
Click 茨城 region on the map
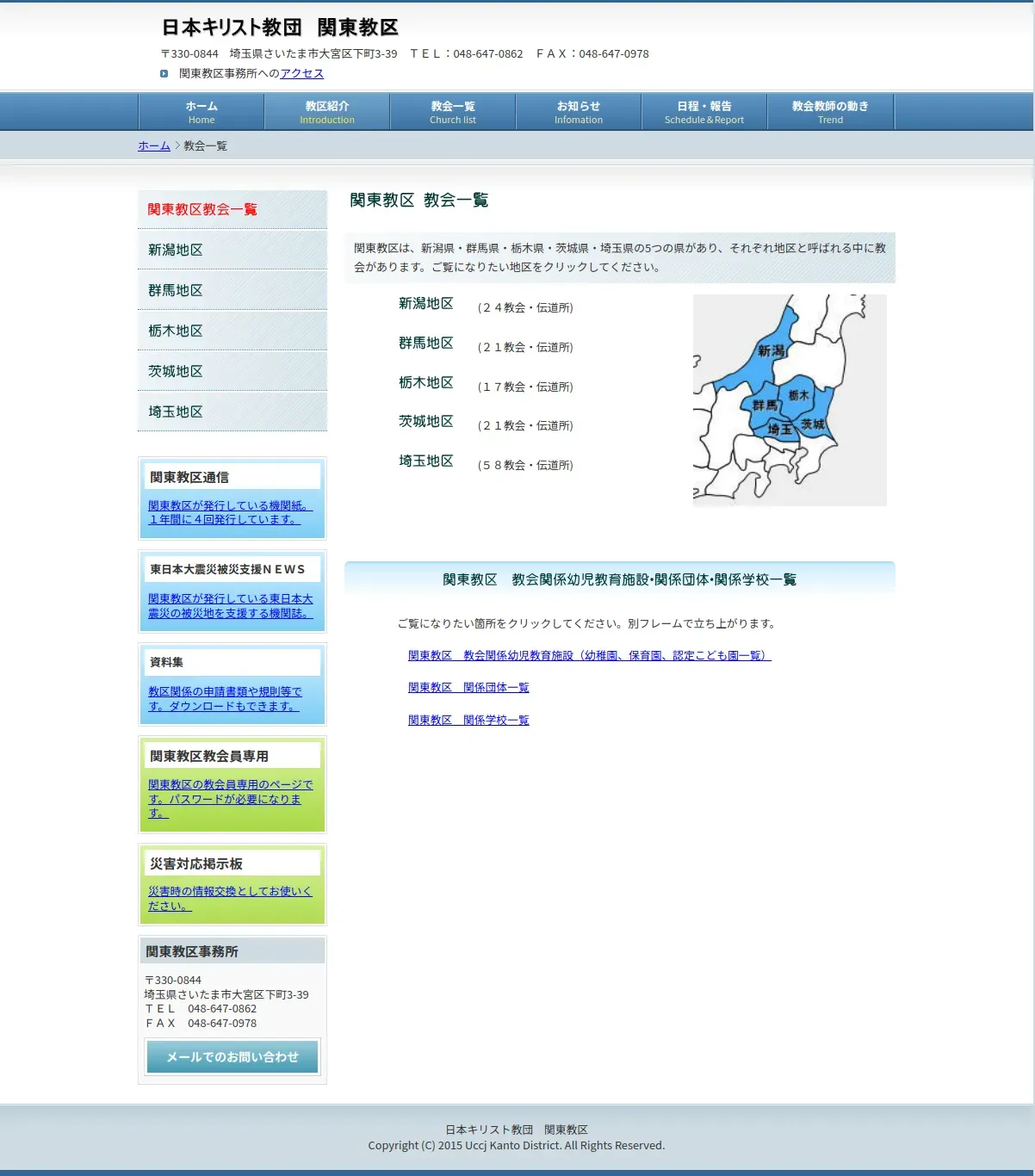(813, 424)
